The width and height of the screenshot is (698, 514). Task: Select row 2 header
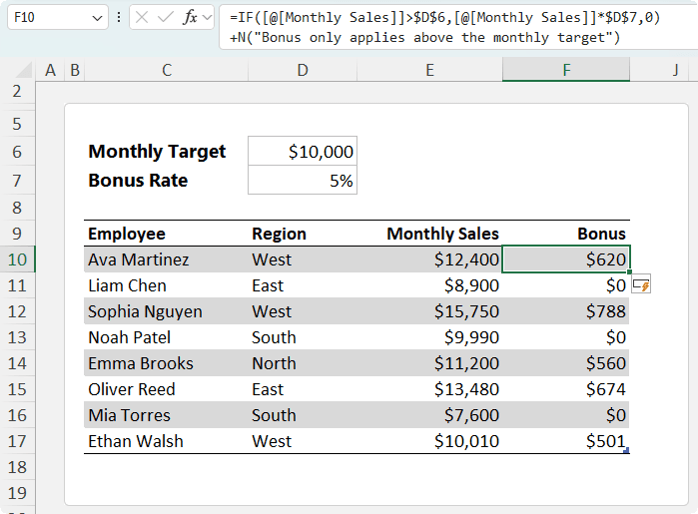[17, 91]
